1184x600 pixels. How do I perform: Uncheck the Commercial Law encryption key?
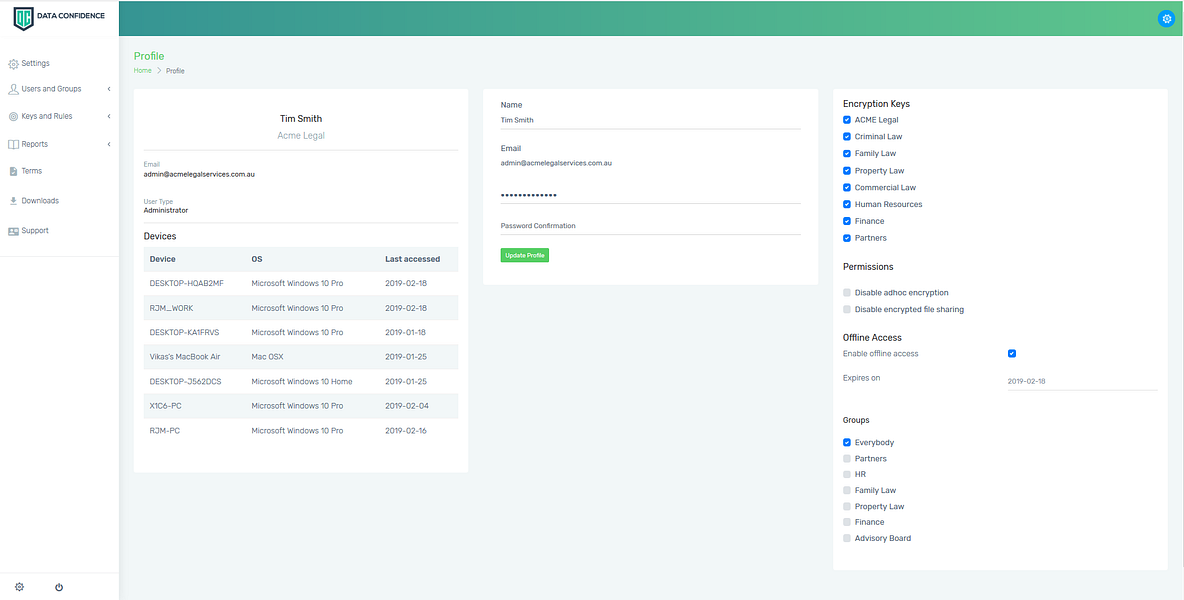pyautogui.click(x=846, y=187)
